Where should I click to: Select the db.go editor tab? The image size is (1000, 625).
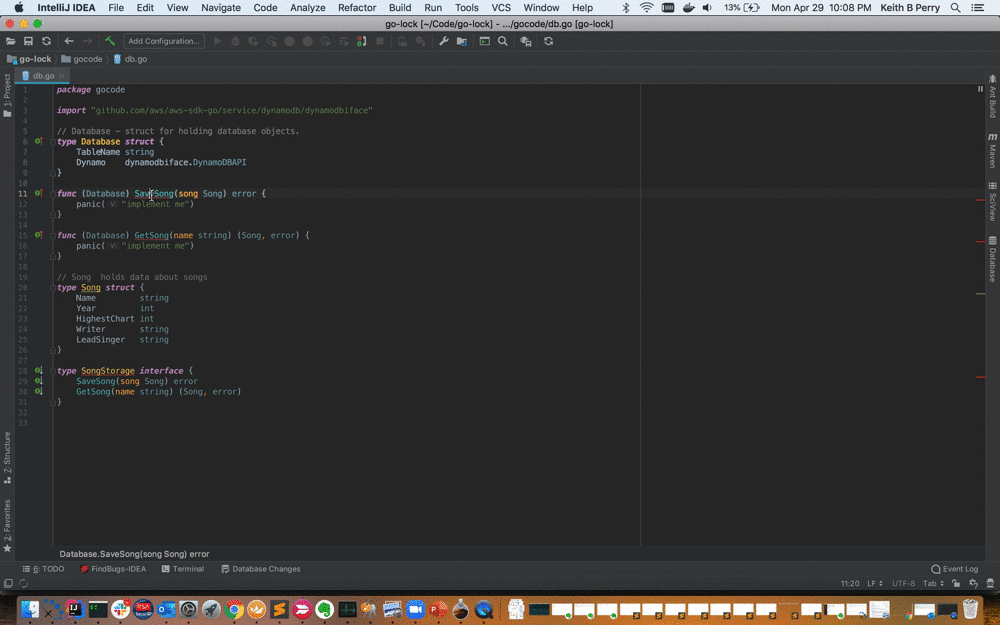tap(43, 75)
